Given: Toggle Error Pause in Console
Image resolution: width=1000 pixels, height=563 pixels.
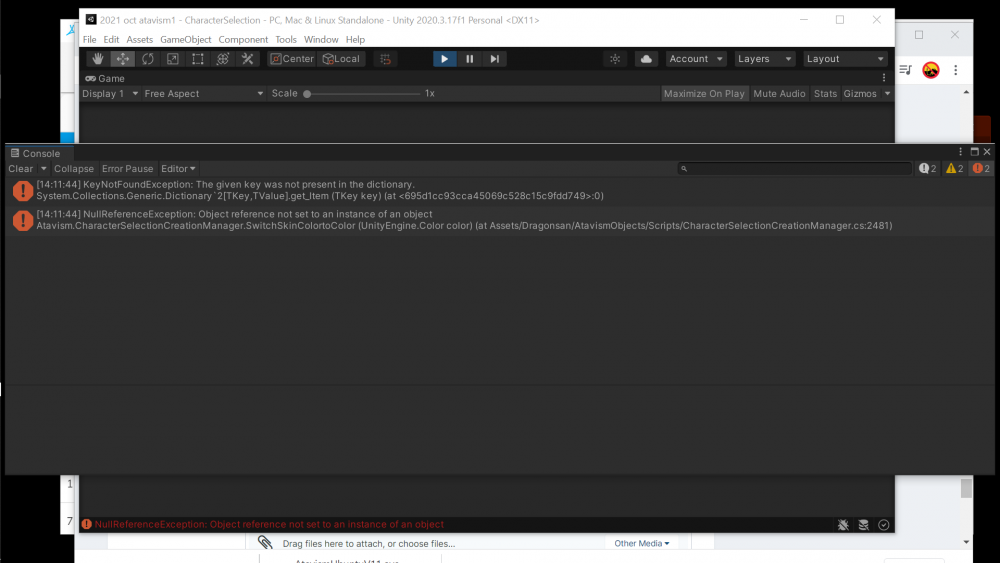Looking at the screenshot, I should (x=128, y=169).
